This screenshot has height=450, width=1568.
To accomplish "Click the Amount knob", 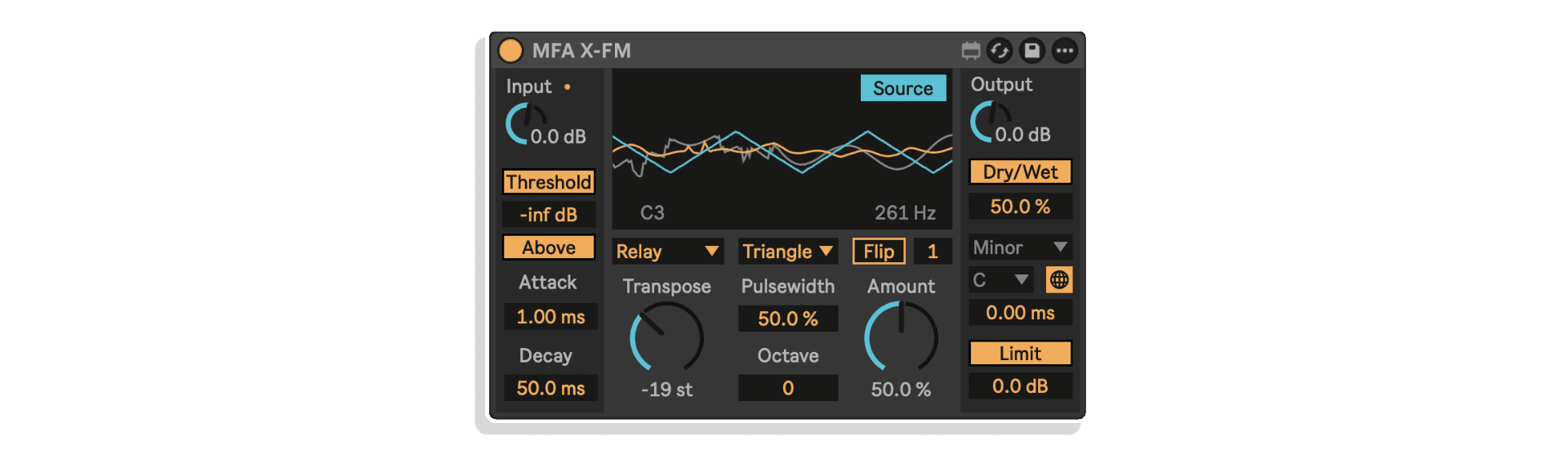I will pyautogui.click(x=901, y=337).
